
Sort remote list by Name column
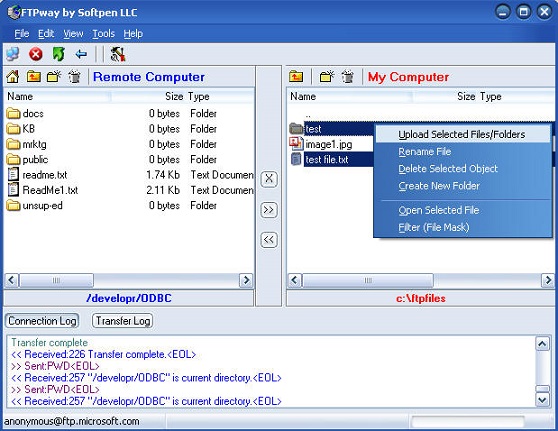(x=57, y=96)
